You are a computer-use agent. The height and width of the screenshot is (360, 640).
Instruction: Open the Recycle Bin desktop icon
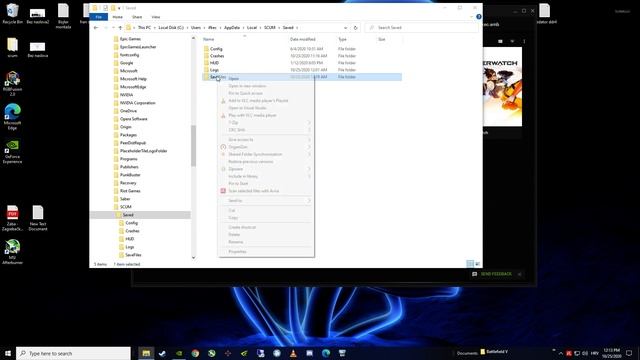[x=12, y=13]
